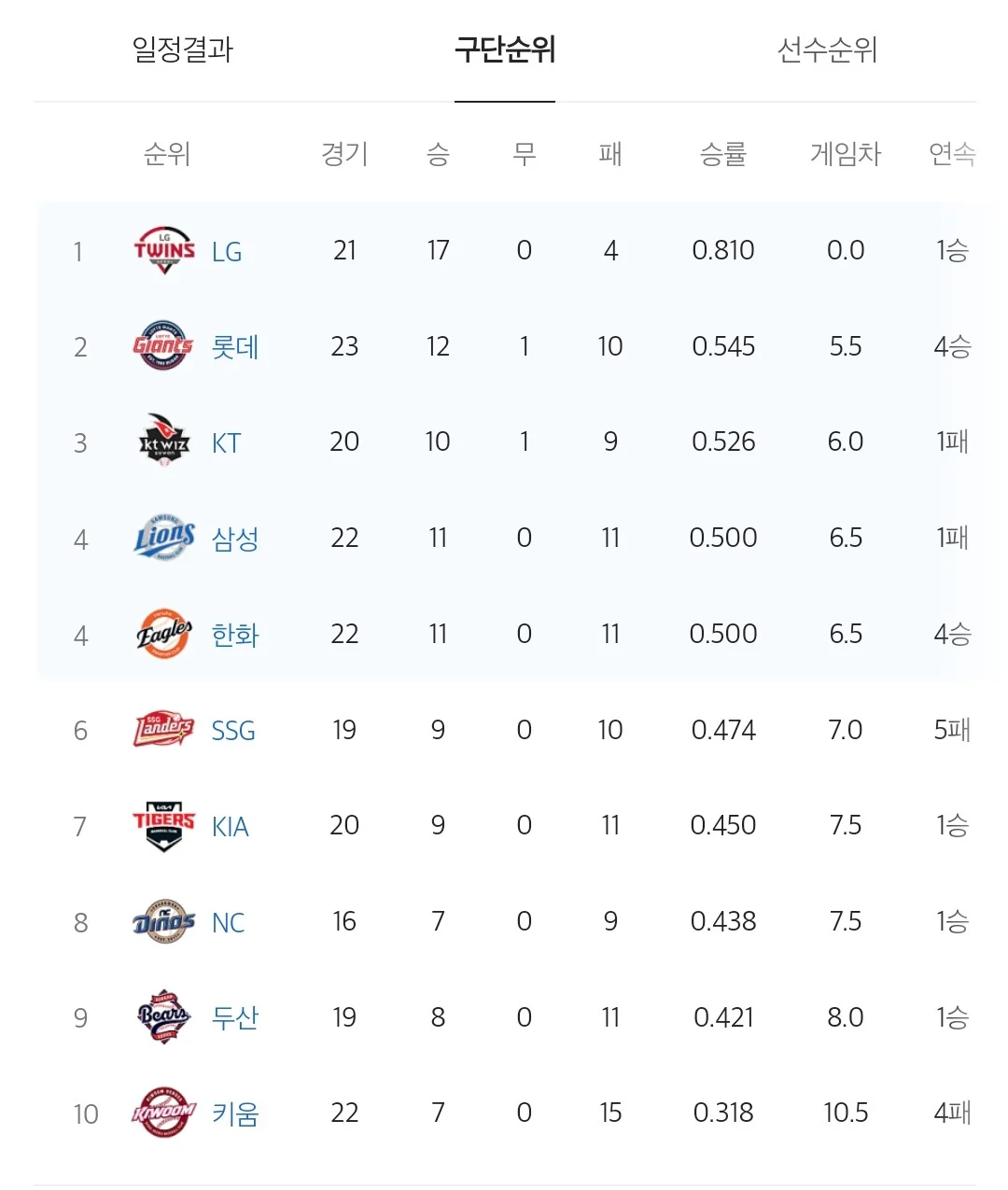Click the 승률 column header
Image resolution: width=1008 pixels, height=1190 pixels.
(x=723, y=153)
